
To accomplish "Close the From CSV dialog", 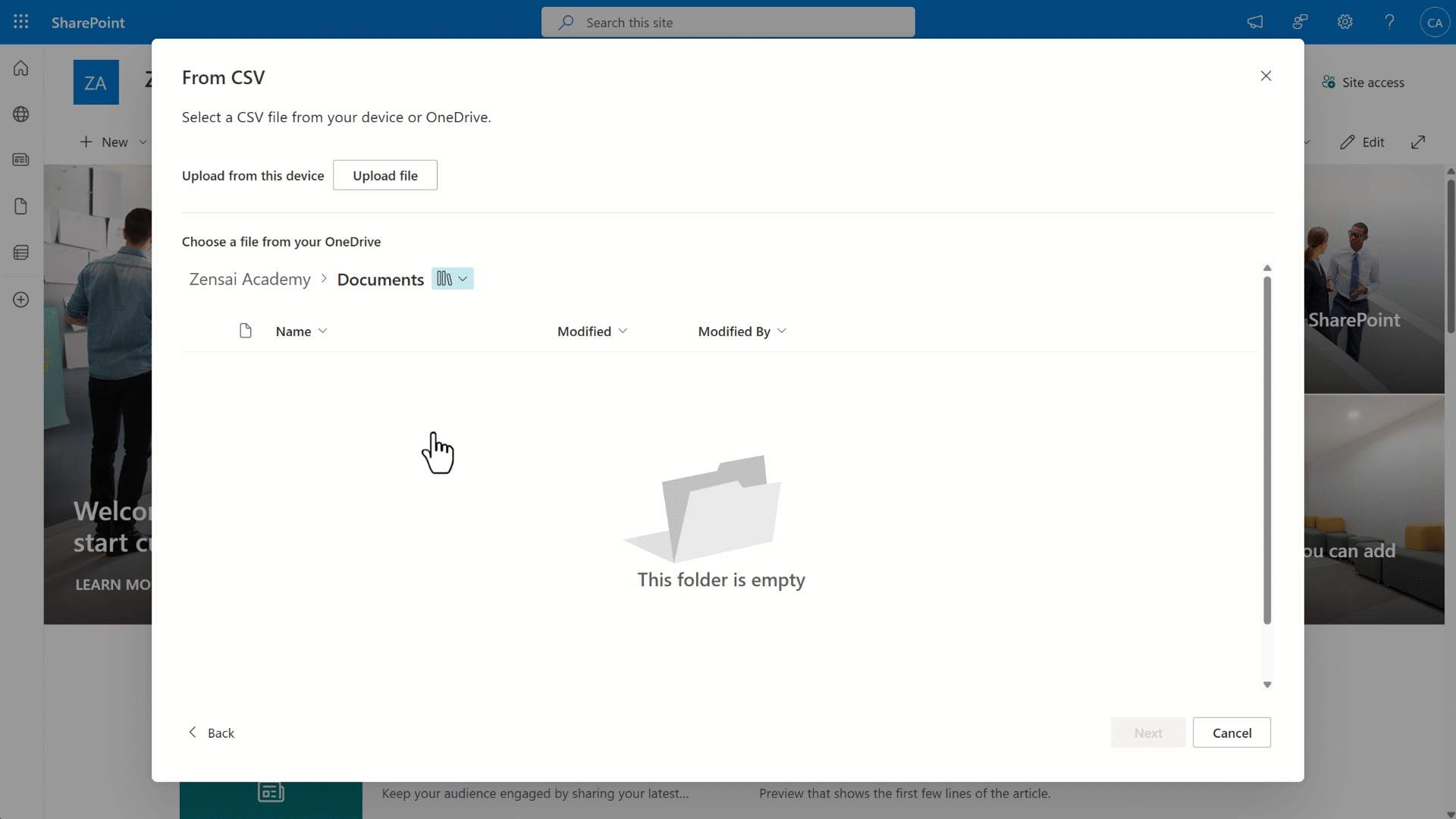I will pyautogui.click(x=1266, y=76).
